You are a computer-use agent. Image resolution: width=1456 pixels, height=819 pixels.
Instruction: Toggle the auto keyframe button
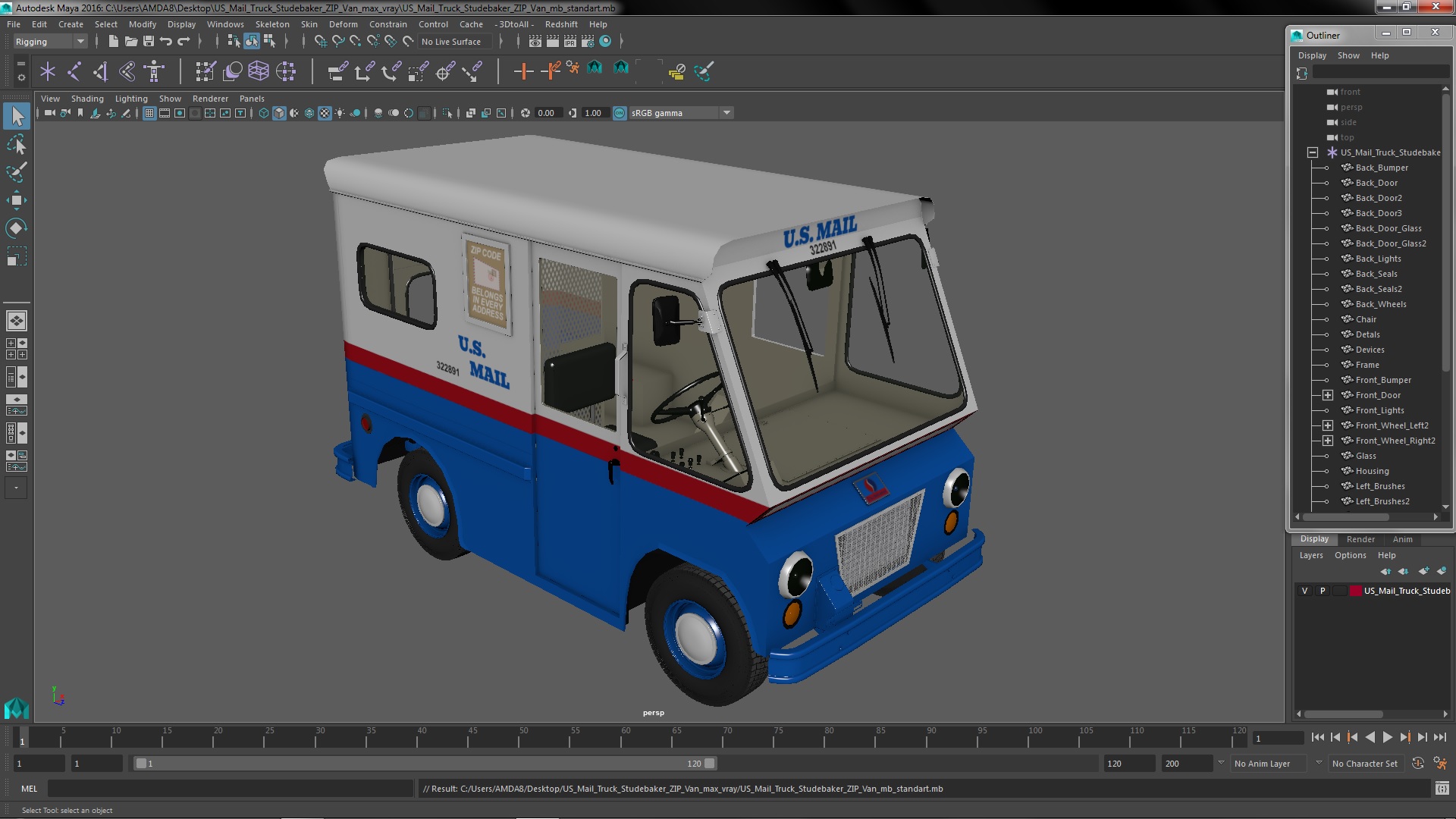pyautogui.click(x=1418, y=764)
